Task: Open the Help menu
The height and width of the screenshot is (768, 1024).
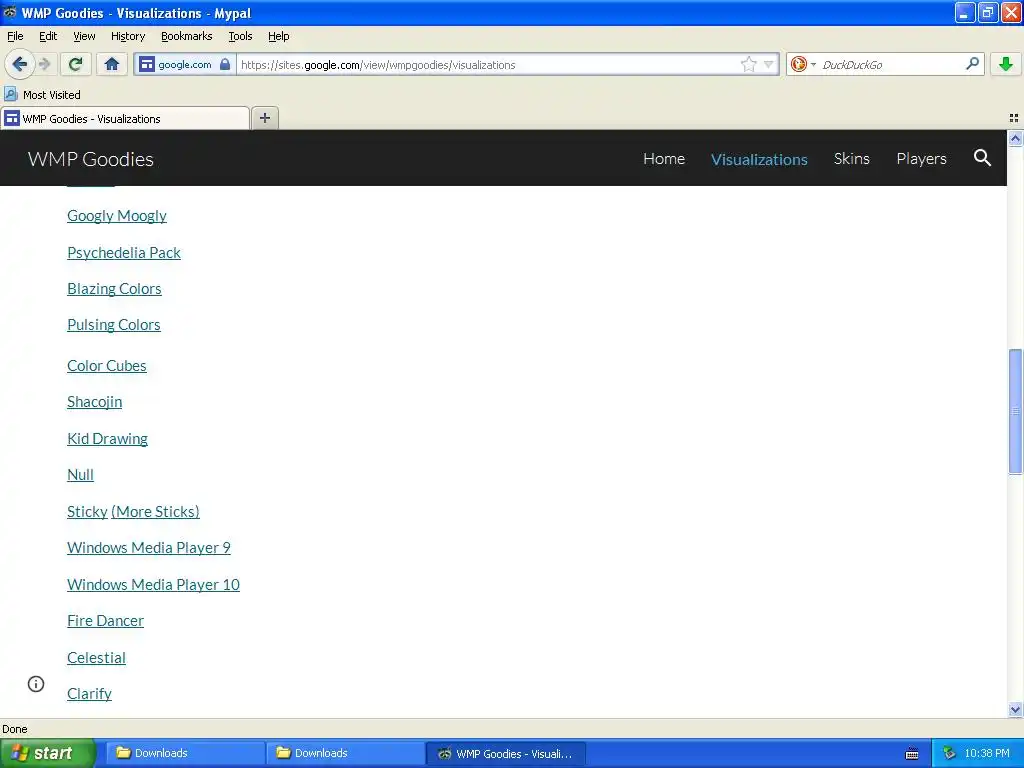Action: click(x=278, y=36)
